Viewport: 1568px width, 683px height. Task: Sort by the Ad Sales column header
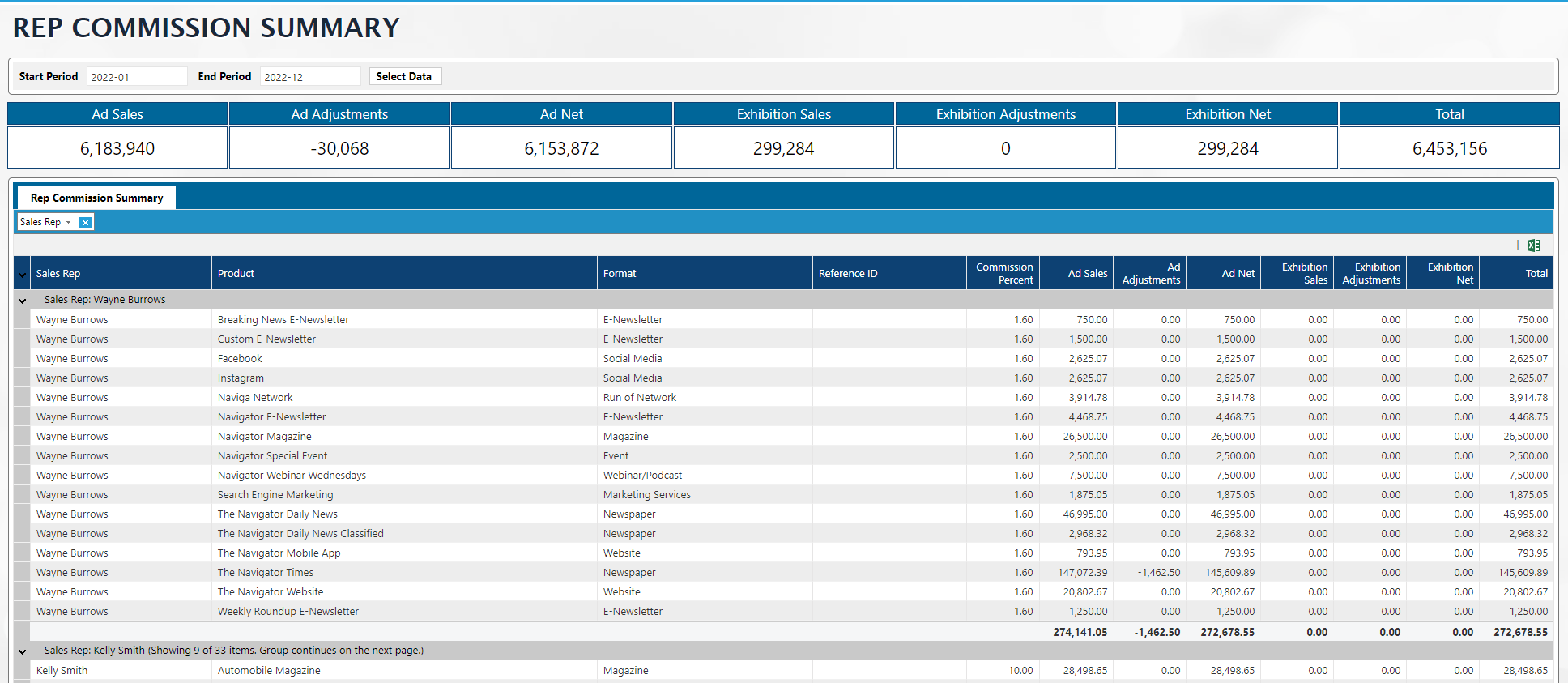coord(1087,274)
